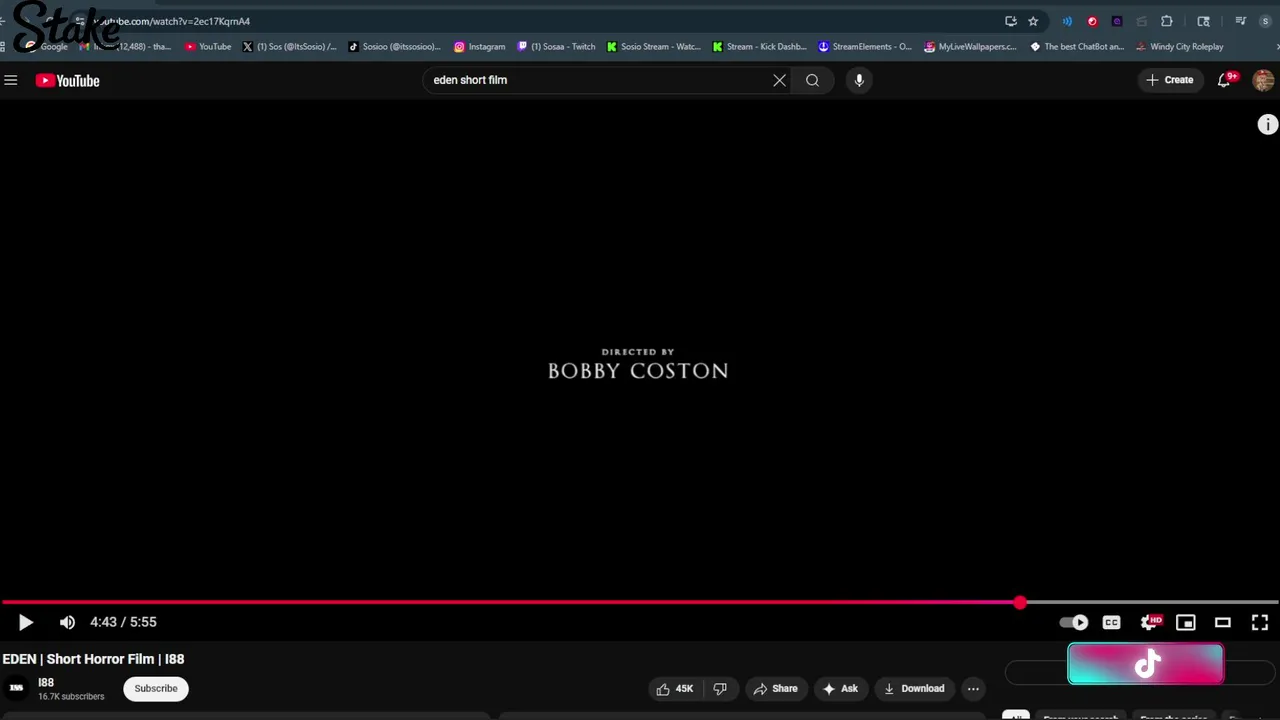Enter full screen mode
This screenshot has height=720, width=1280.
click(1260, 622)
